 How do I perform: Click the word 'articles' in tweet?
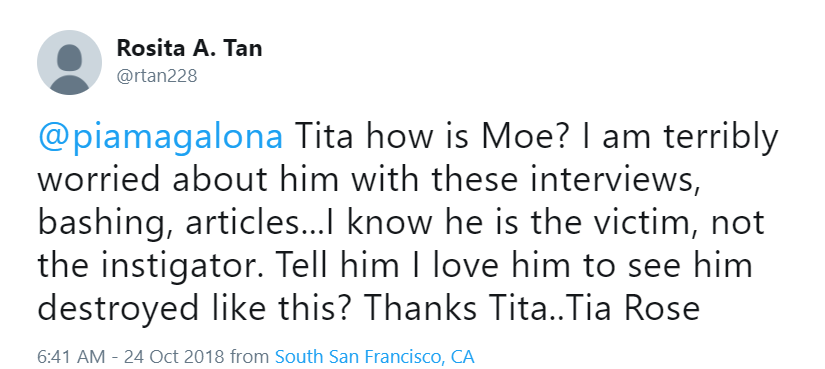point(247,223)
